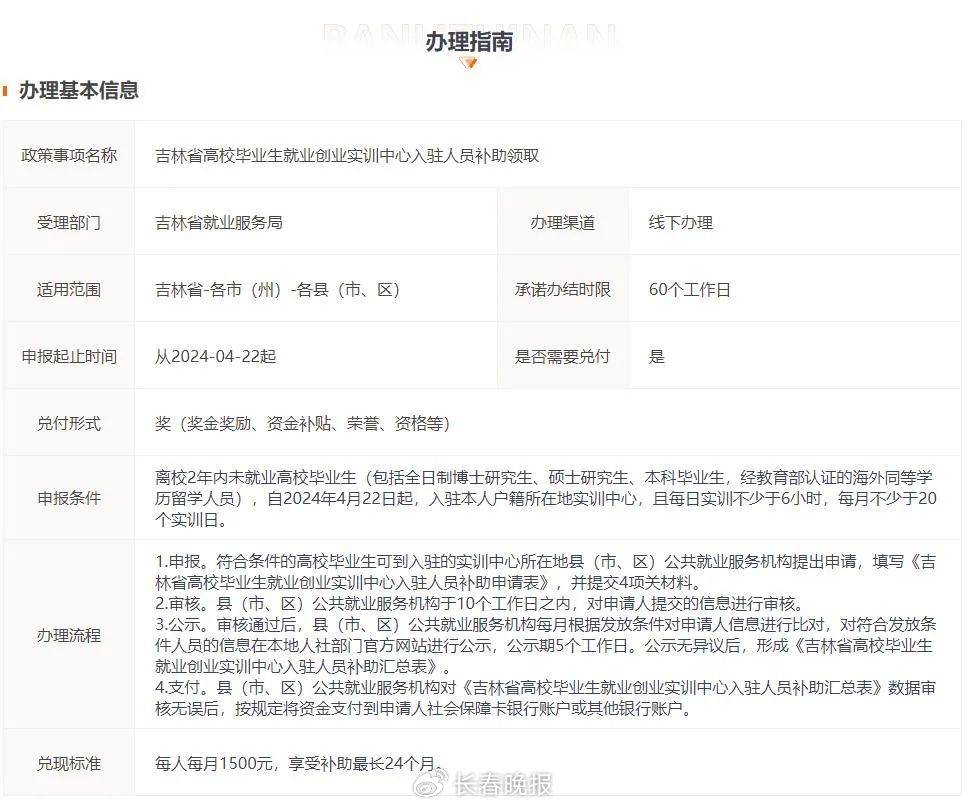Image resolution: width=968 pixels, height=807 pixels.
Task: Click the orange down-arrow under 办理指南
Action: pyautogui.click(x=469, y=62)
